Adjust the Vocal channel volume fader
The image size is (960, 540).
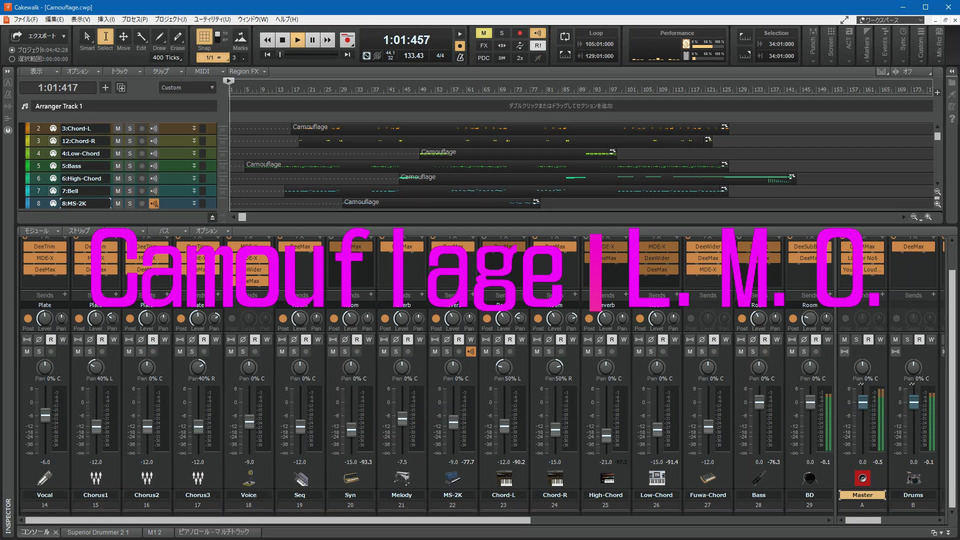pyautogui.click(x=45, y=415)
